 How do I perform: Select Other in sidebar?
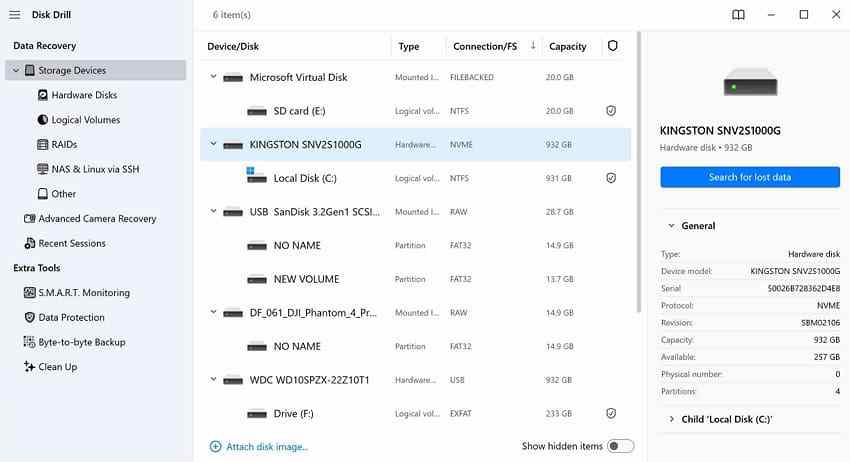(x=63, y=194)
